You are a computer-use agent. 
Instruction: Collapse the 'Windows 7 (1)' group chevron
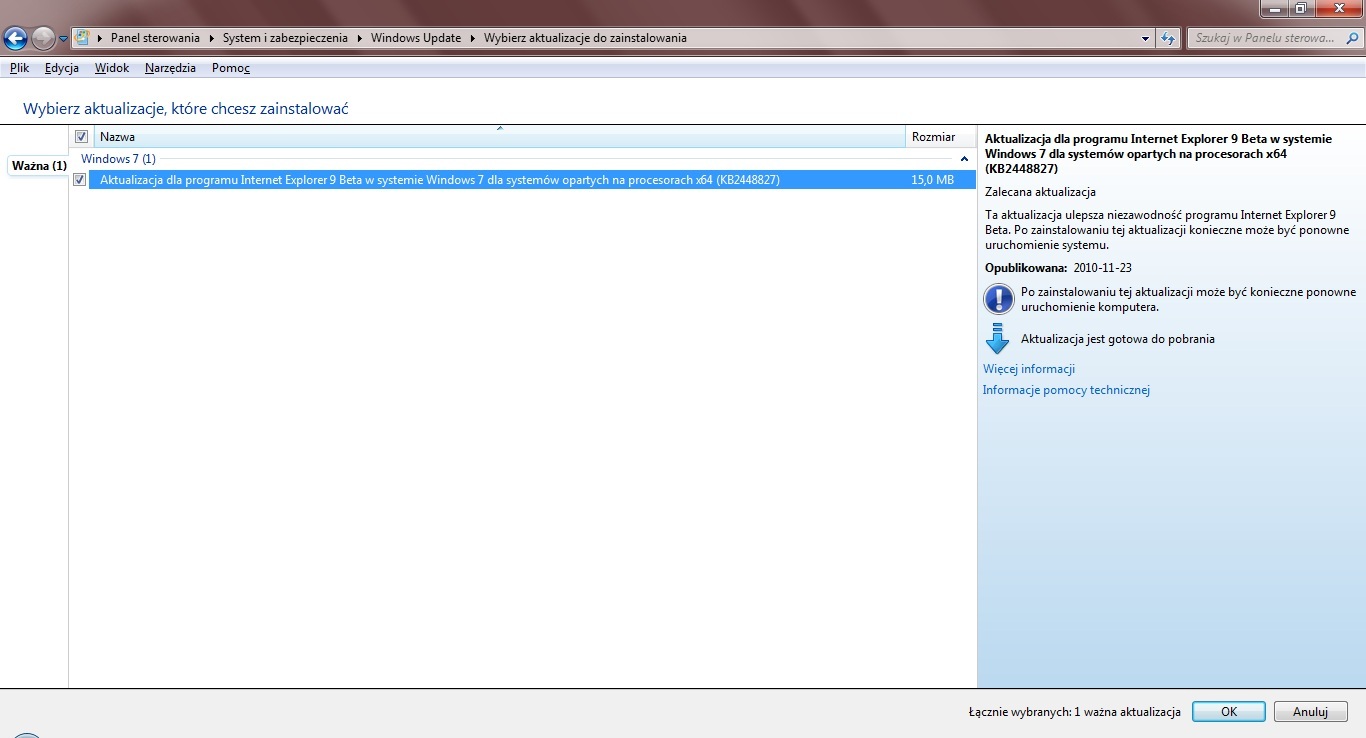(964, 159)
